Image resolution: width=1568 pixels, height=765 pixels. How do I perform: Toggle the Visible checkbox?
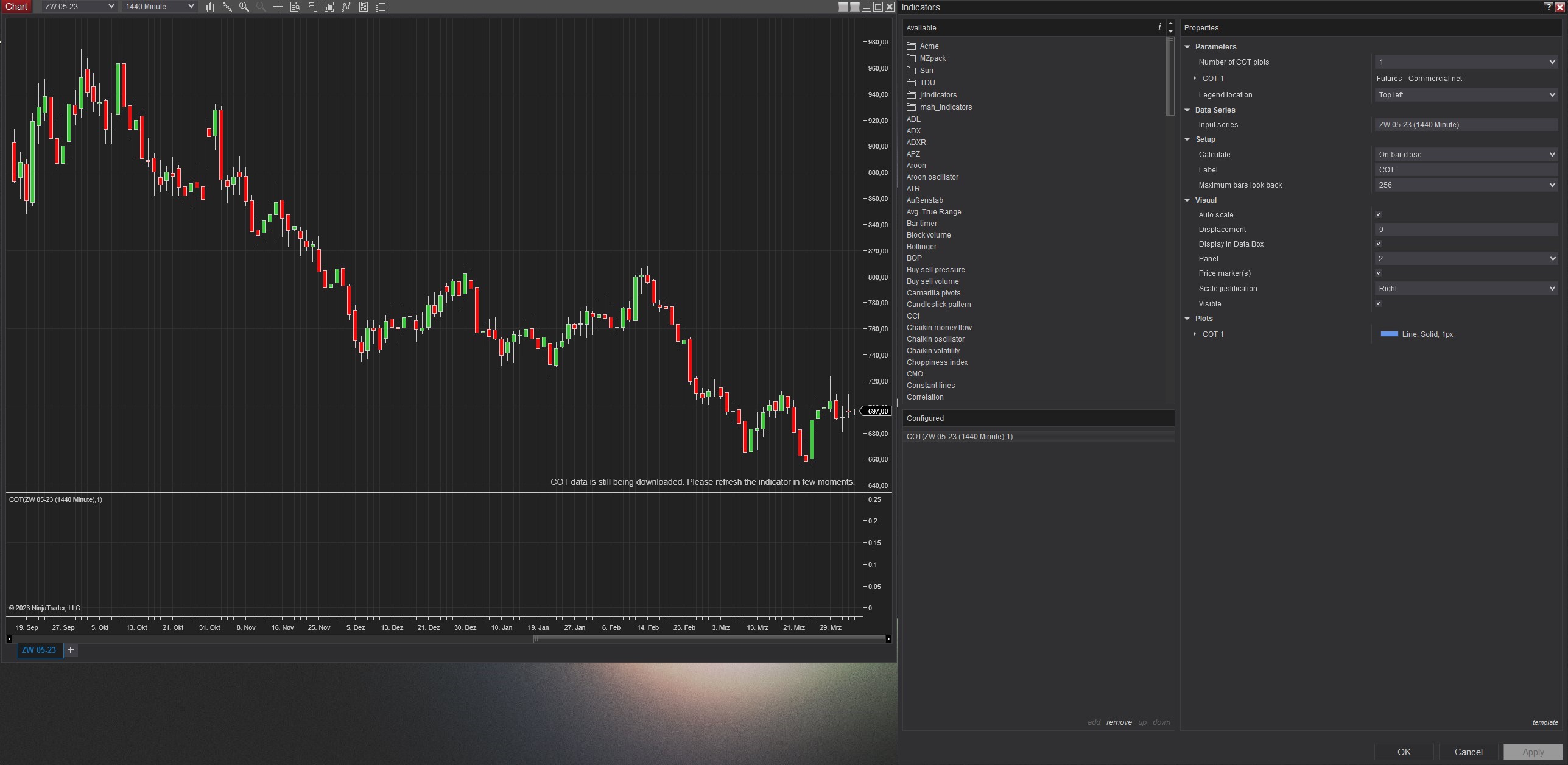coord(1379,303)
